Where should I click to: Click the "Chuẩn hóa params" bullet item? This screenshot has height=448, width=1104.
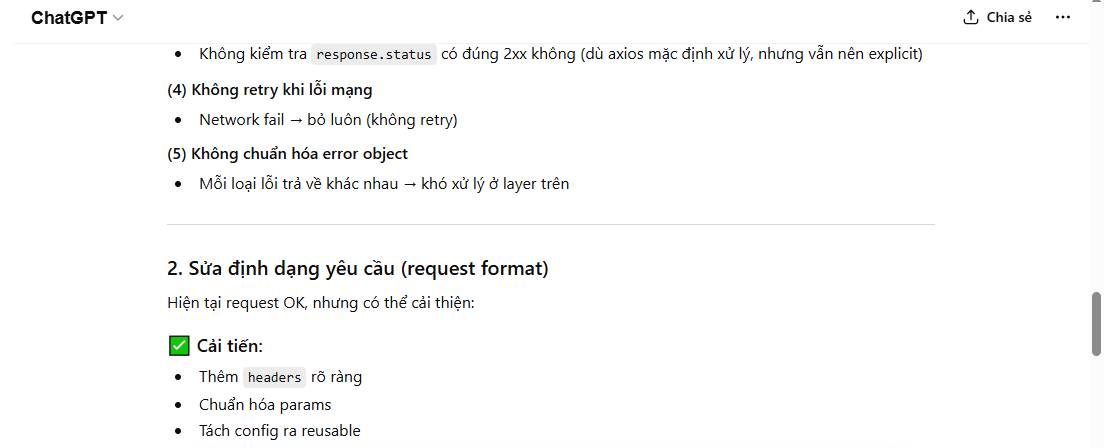click(x=265, y=405)
